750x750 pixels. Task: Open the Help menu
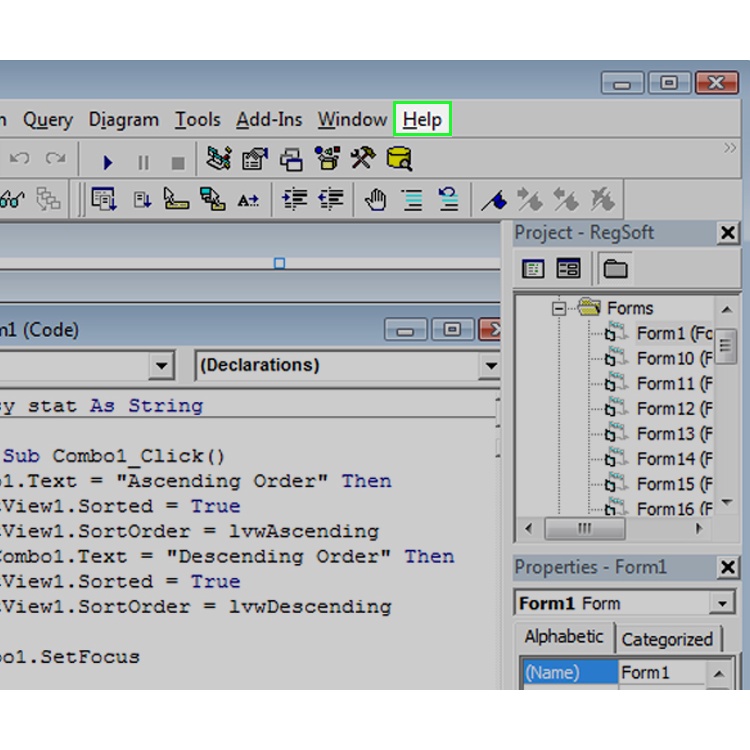click(422, 120)
